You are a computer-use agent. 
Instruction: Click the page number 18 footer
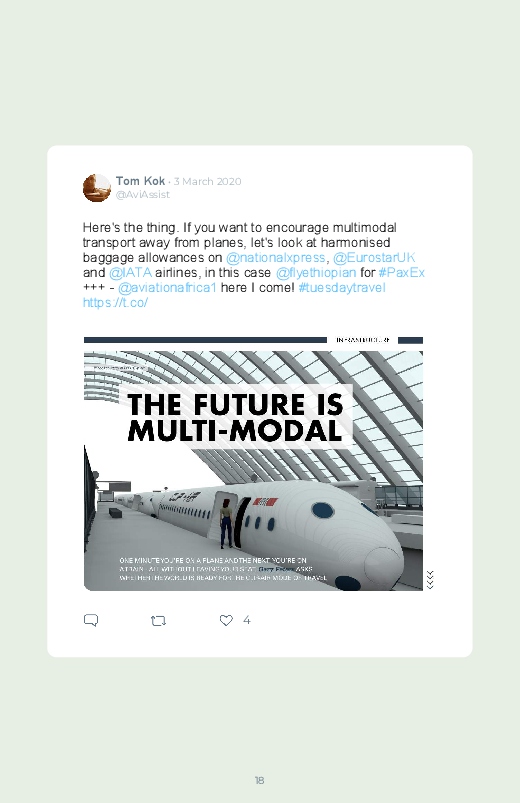(x=259, y=780)
